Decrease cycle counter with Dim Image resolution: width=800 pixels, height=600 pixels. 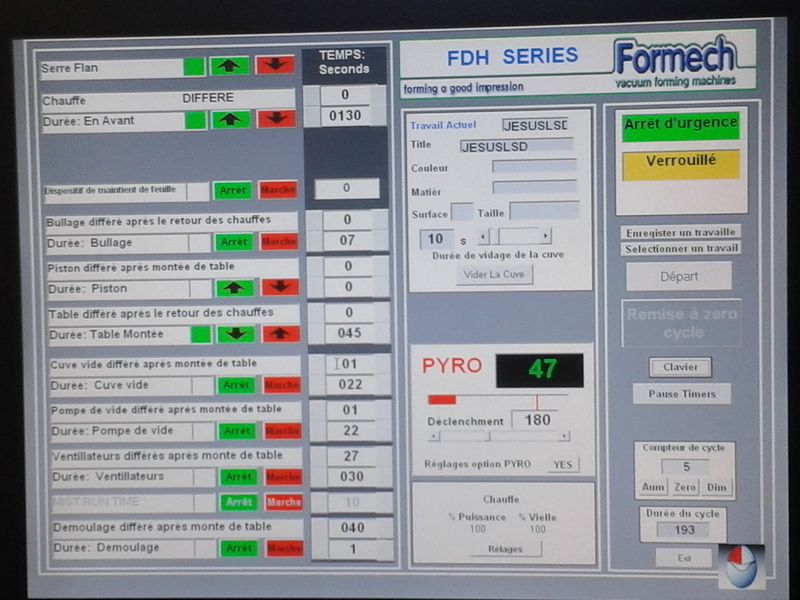click(716, 487)
